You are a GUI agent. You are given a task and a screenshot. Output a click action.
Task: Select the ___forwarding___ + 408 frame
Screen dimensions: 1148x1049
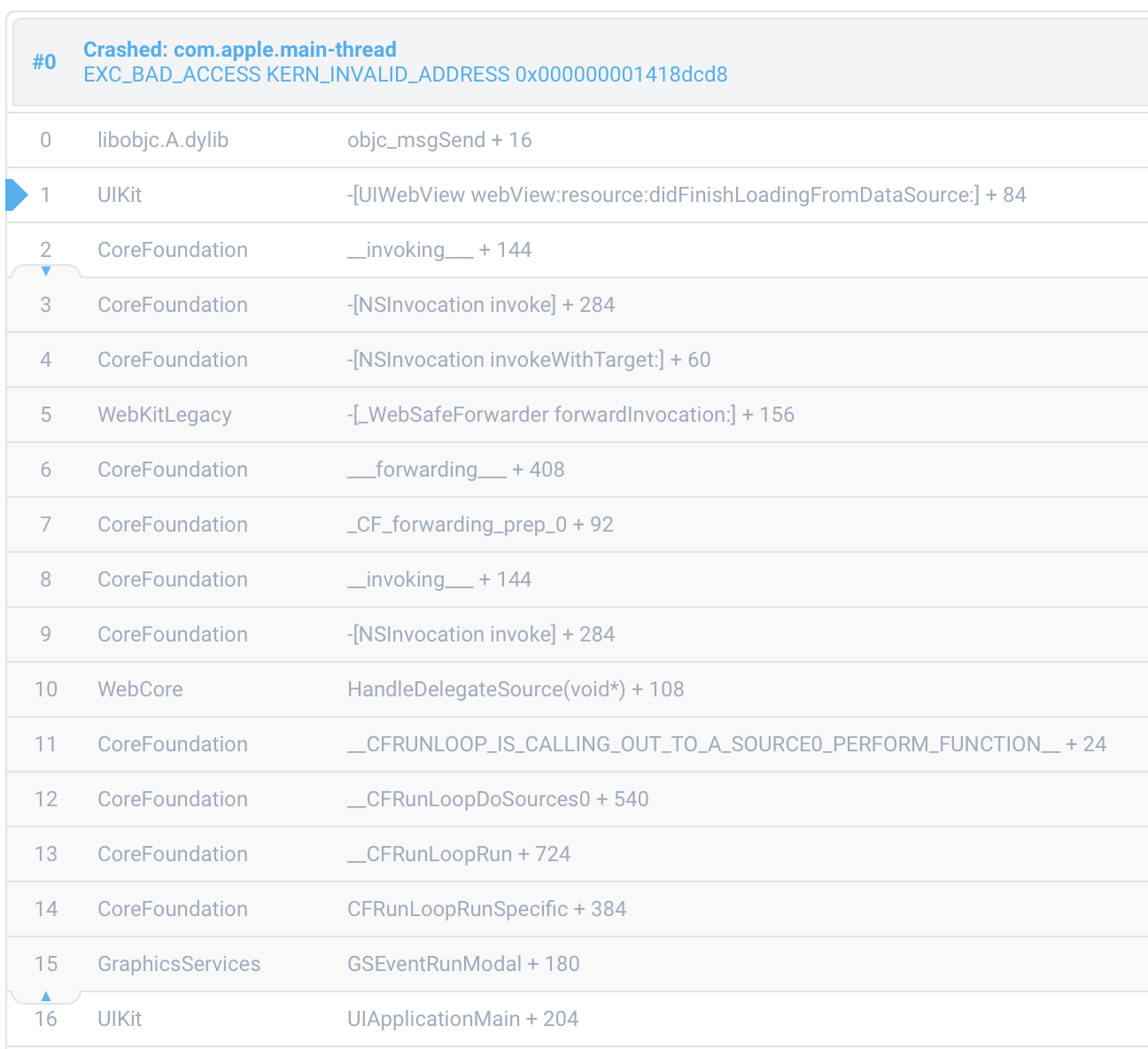click(x=455, y=470)
